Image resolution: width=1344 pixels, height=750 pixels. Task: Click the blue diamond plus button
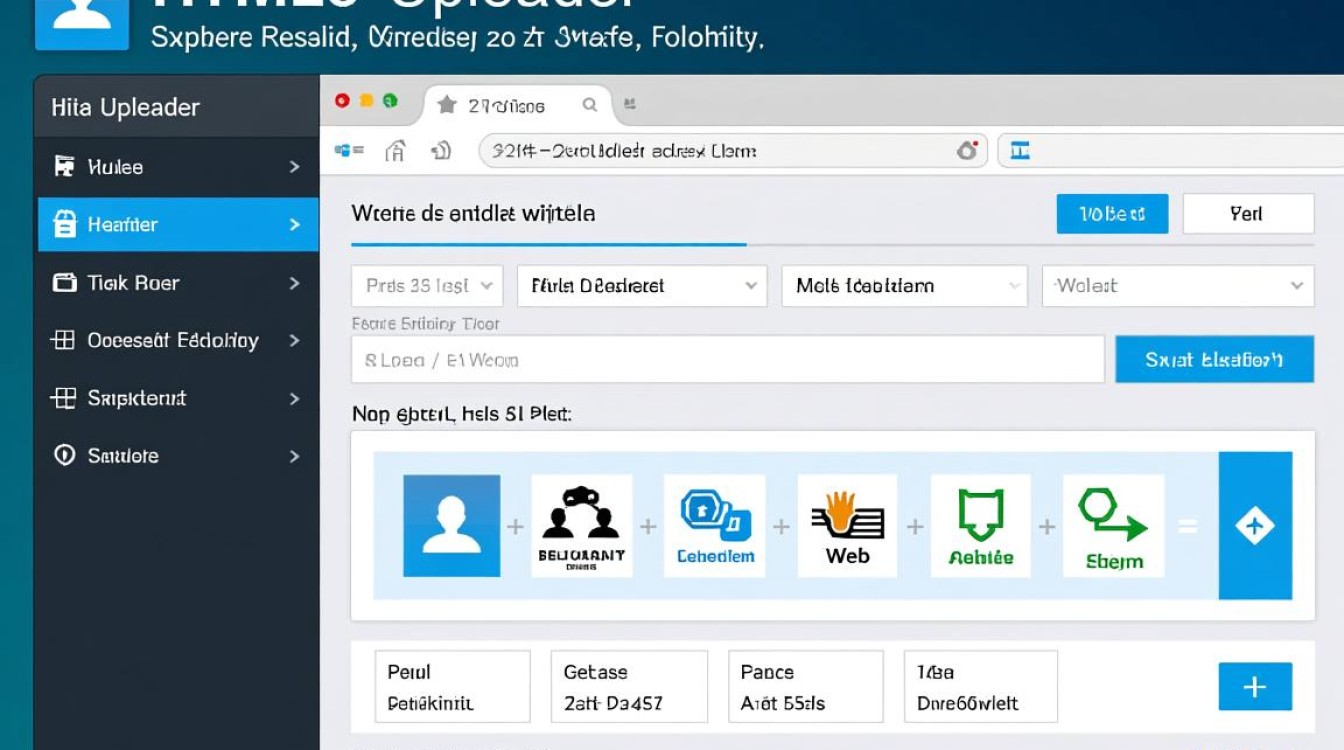tap(1255, 526)
